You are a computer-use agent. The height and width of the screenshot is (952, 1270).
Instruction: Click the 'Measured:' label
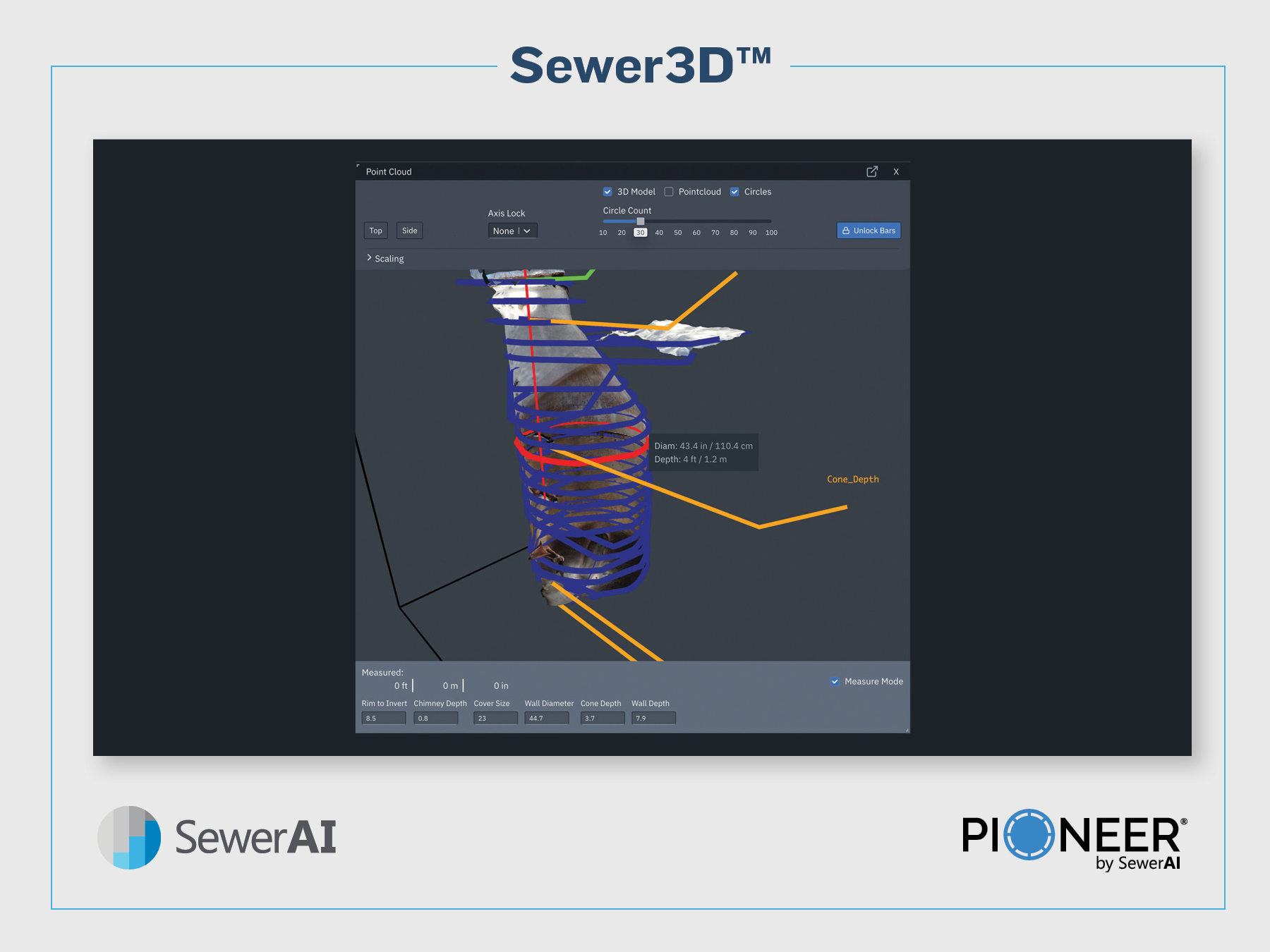pyautogui.click(x=382, y=673)
